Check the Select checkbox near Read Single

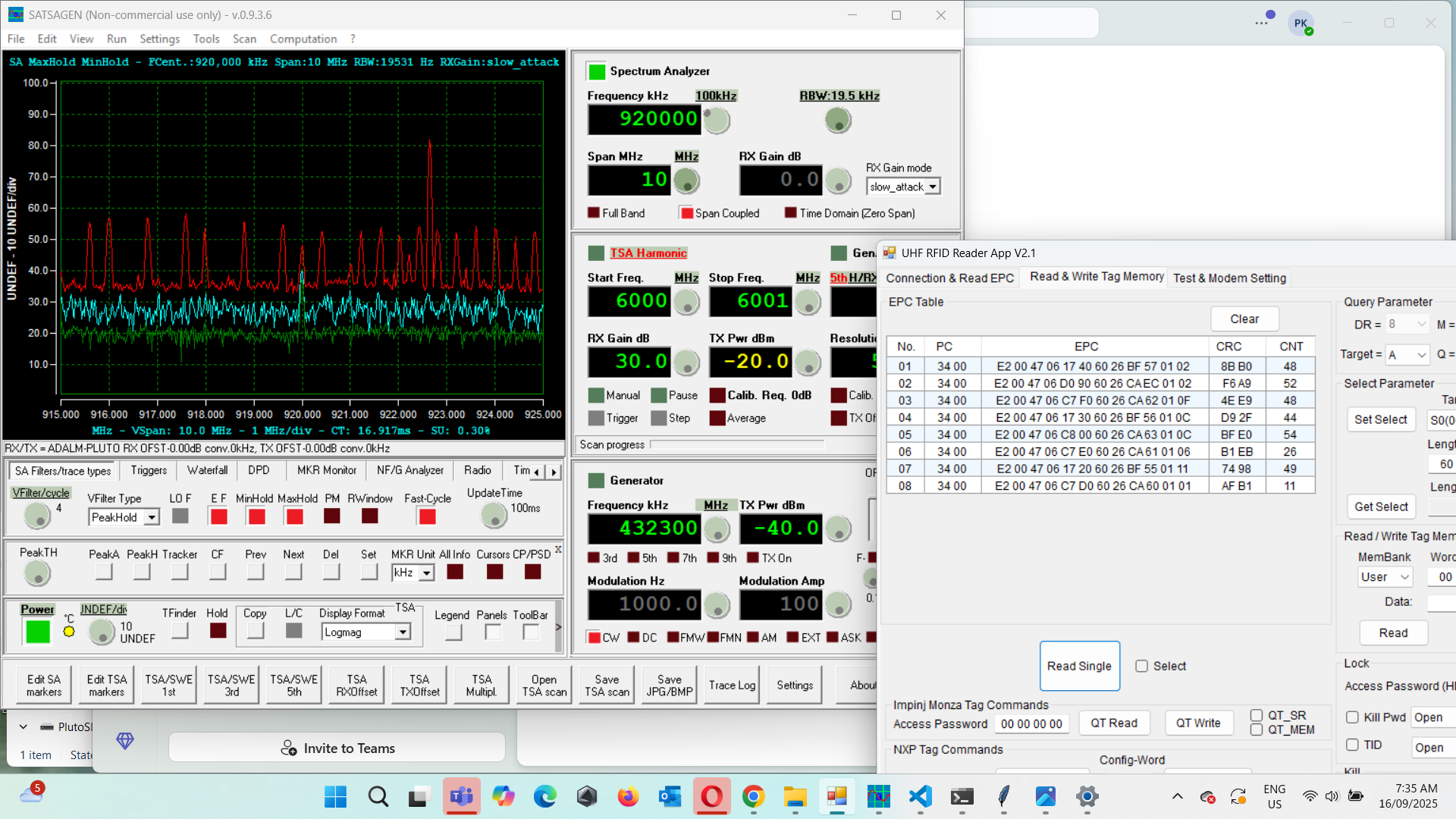(1141, 666)
